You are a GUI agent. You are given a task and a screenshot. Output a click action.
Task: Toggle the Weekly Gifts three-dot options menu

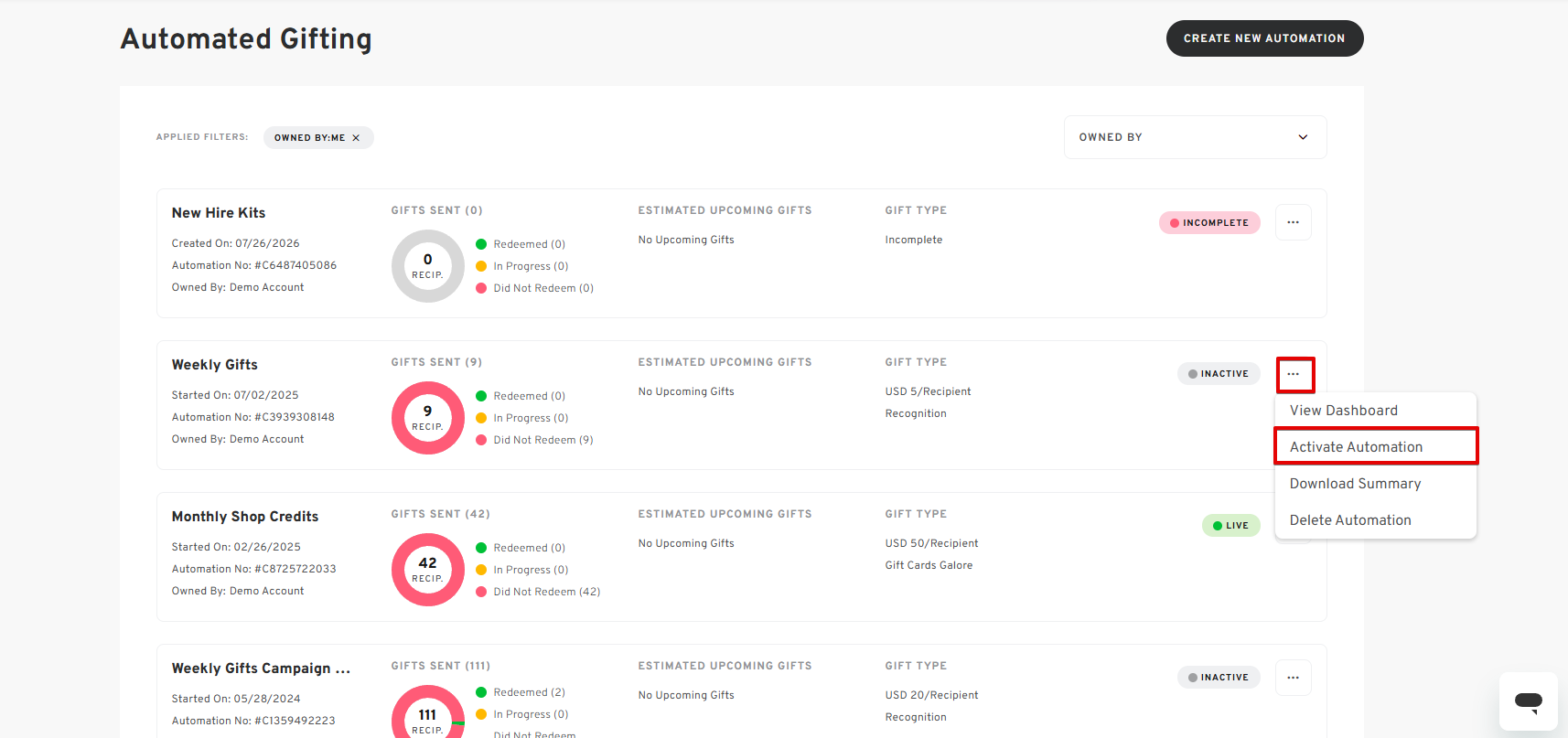tap(1293, 374)
